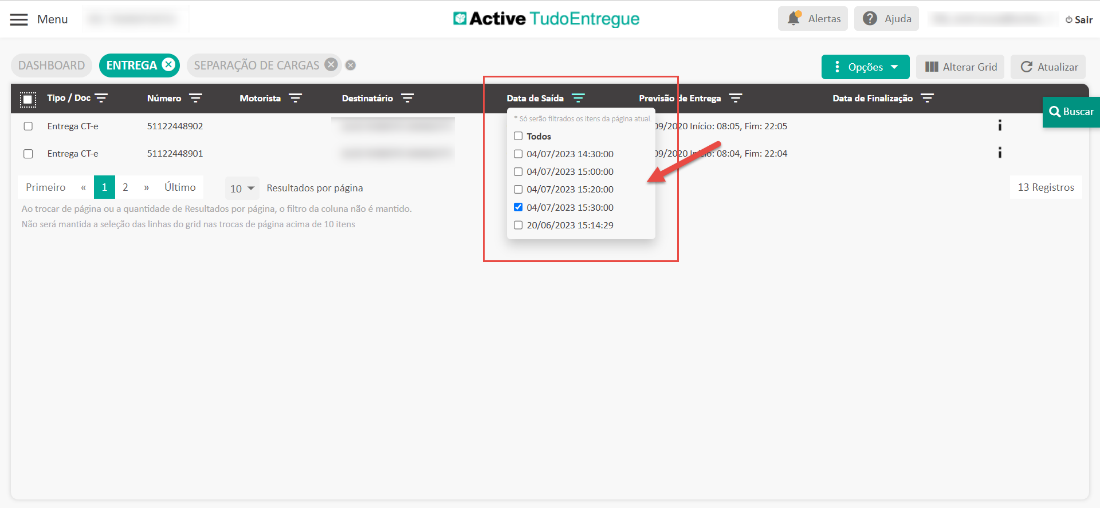The height and width of the screenshot is (508, 1100).
Task: Click the Ajuda question mark icon
Action: pyautogui.click(x=870, y=18)
